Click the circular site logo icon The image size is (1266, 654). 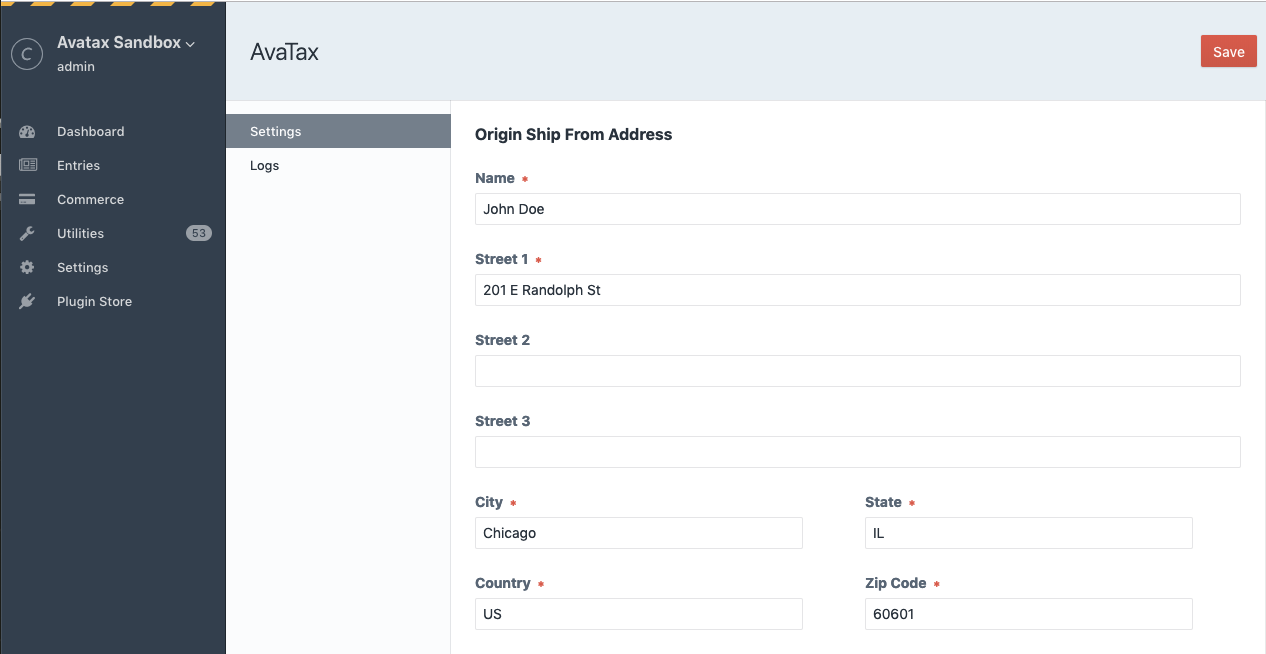27,54
